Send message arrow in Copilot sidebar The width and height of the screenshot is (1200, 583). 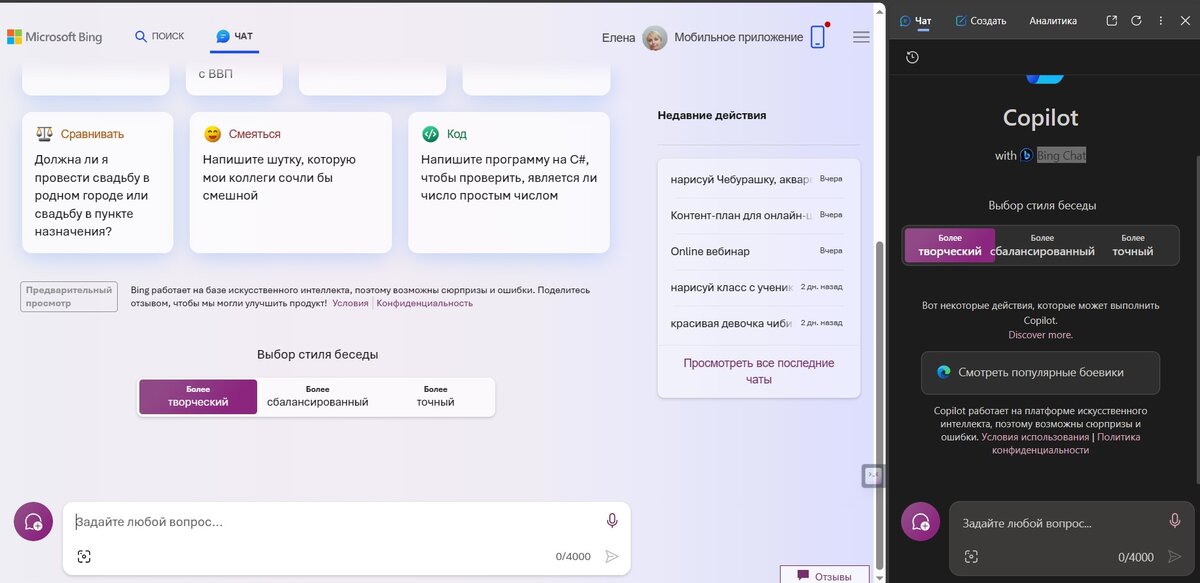[1175, 557]
